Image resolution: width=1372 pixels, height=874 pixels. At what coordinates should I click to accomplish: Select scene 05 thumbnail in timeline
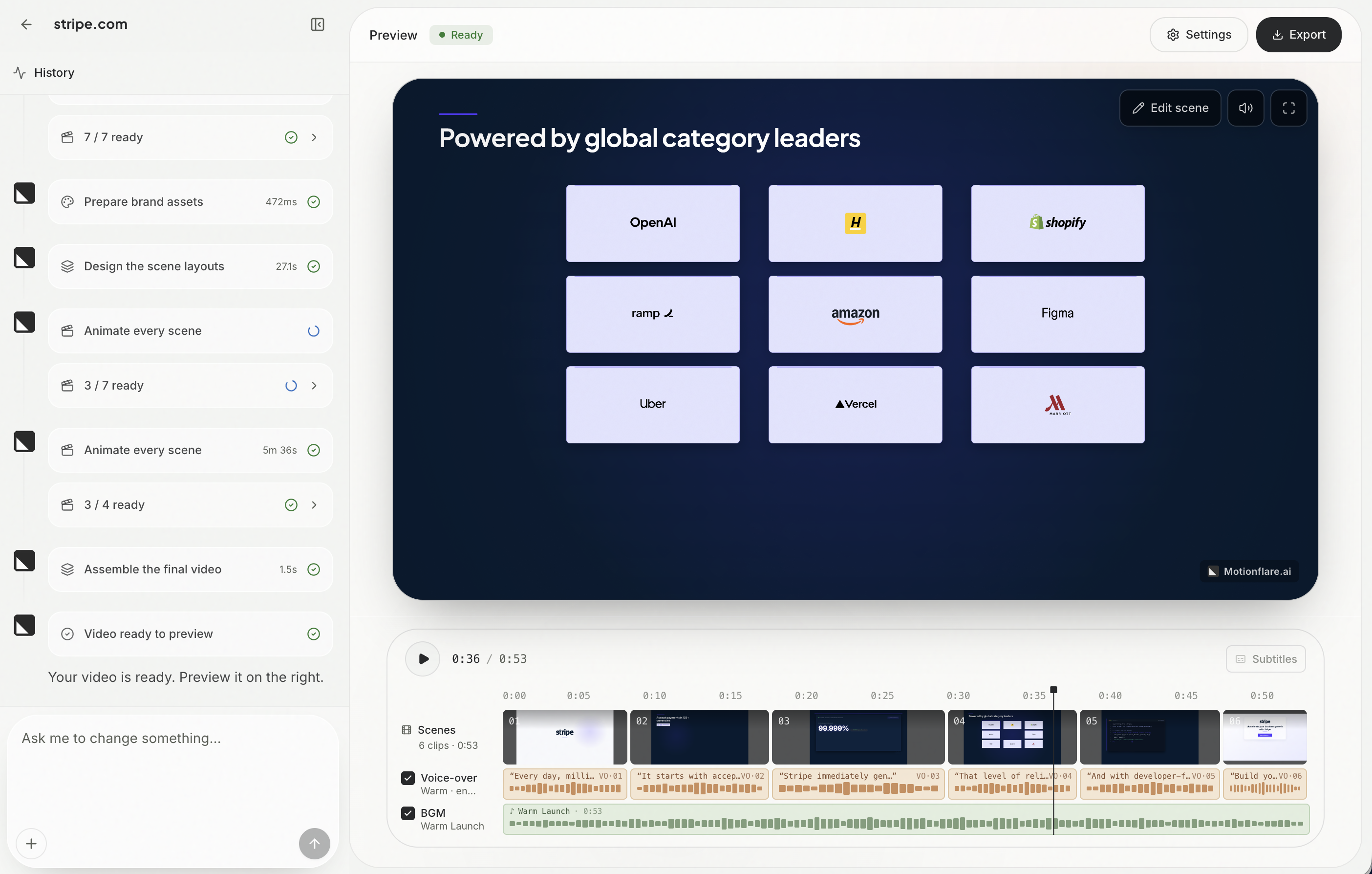click(1150, 737)
